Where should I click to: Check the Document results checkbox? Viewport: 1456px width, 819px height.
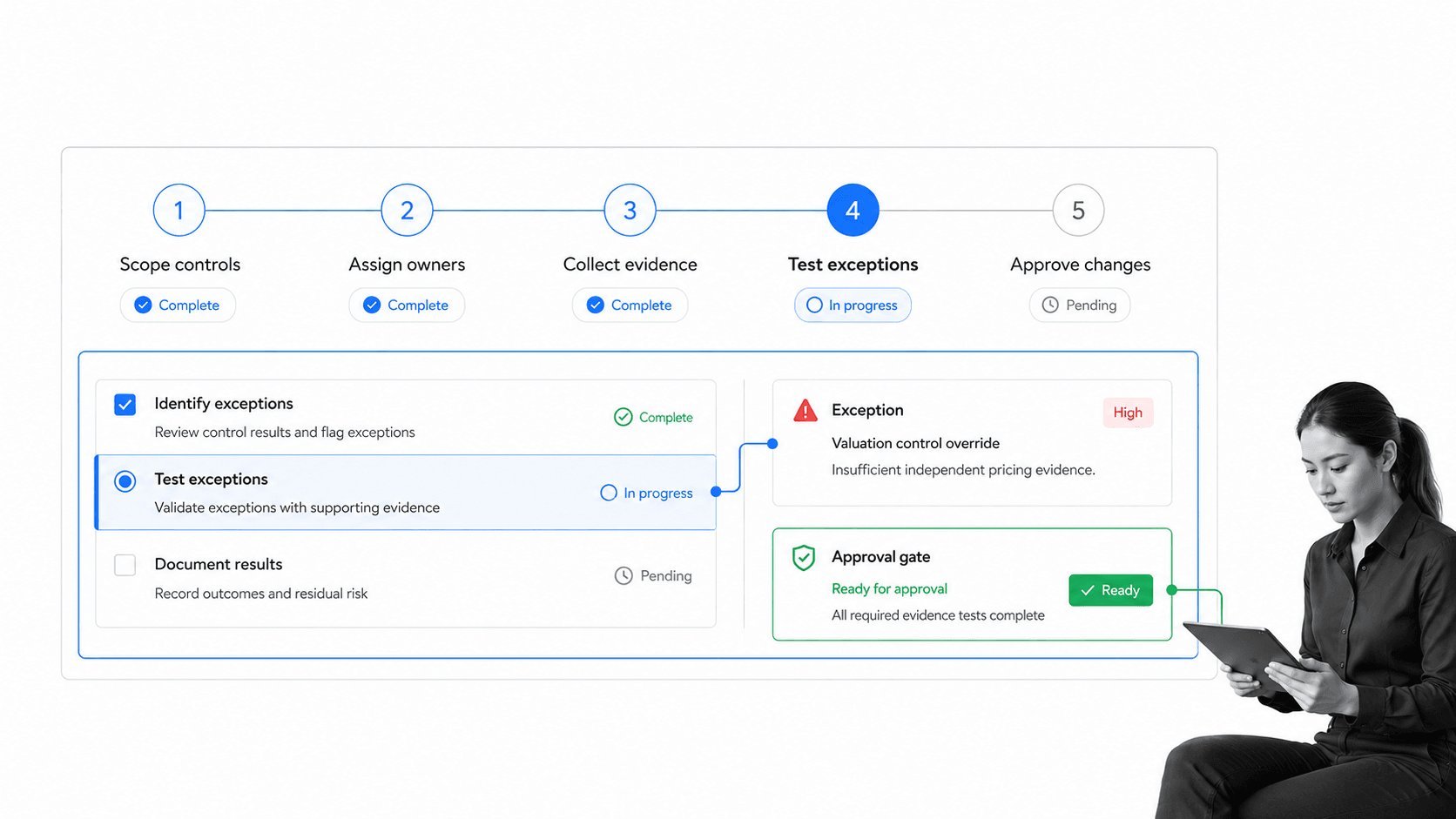point(125,565)
